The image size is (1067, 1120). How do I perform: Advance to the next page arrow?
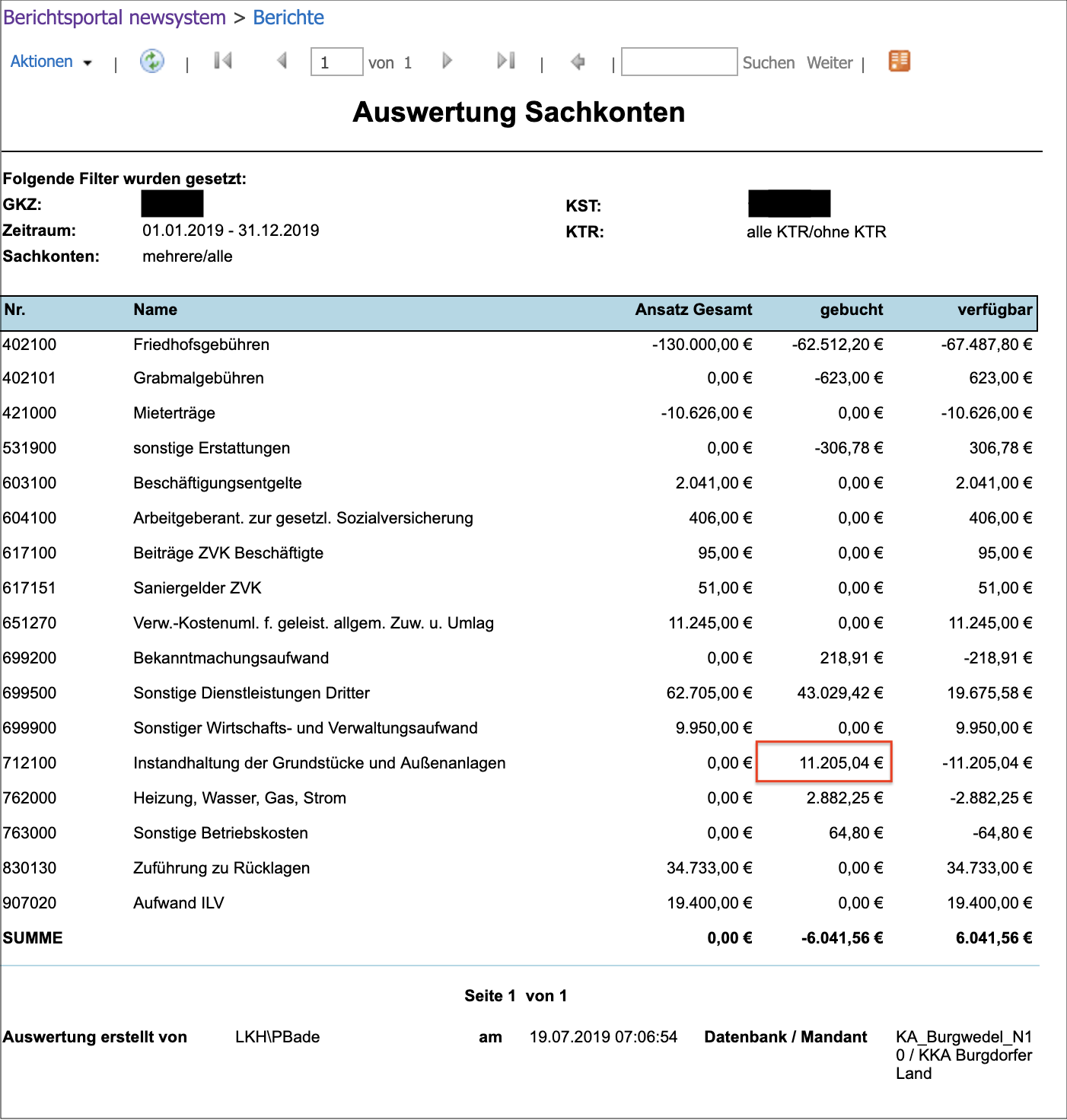coord(447,61)
